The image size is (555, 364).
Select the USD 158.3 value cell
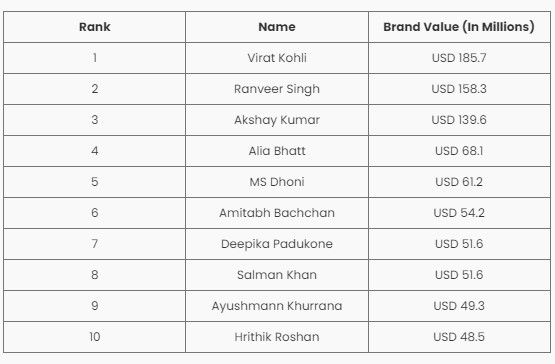[459, 89]
